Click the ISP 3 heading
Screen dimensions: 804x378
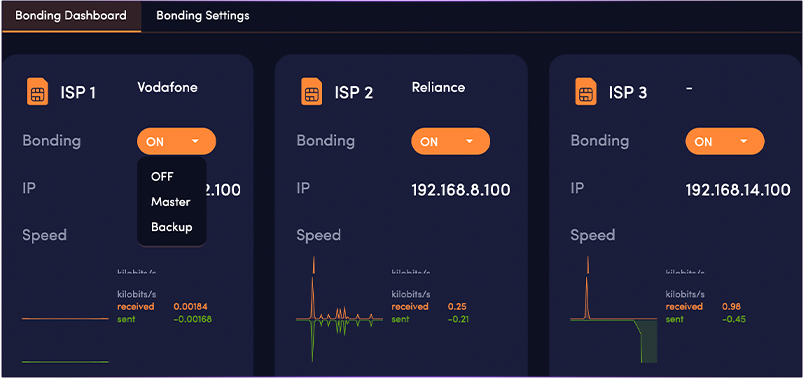coord(628,93)
